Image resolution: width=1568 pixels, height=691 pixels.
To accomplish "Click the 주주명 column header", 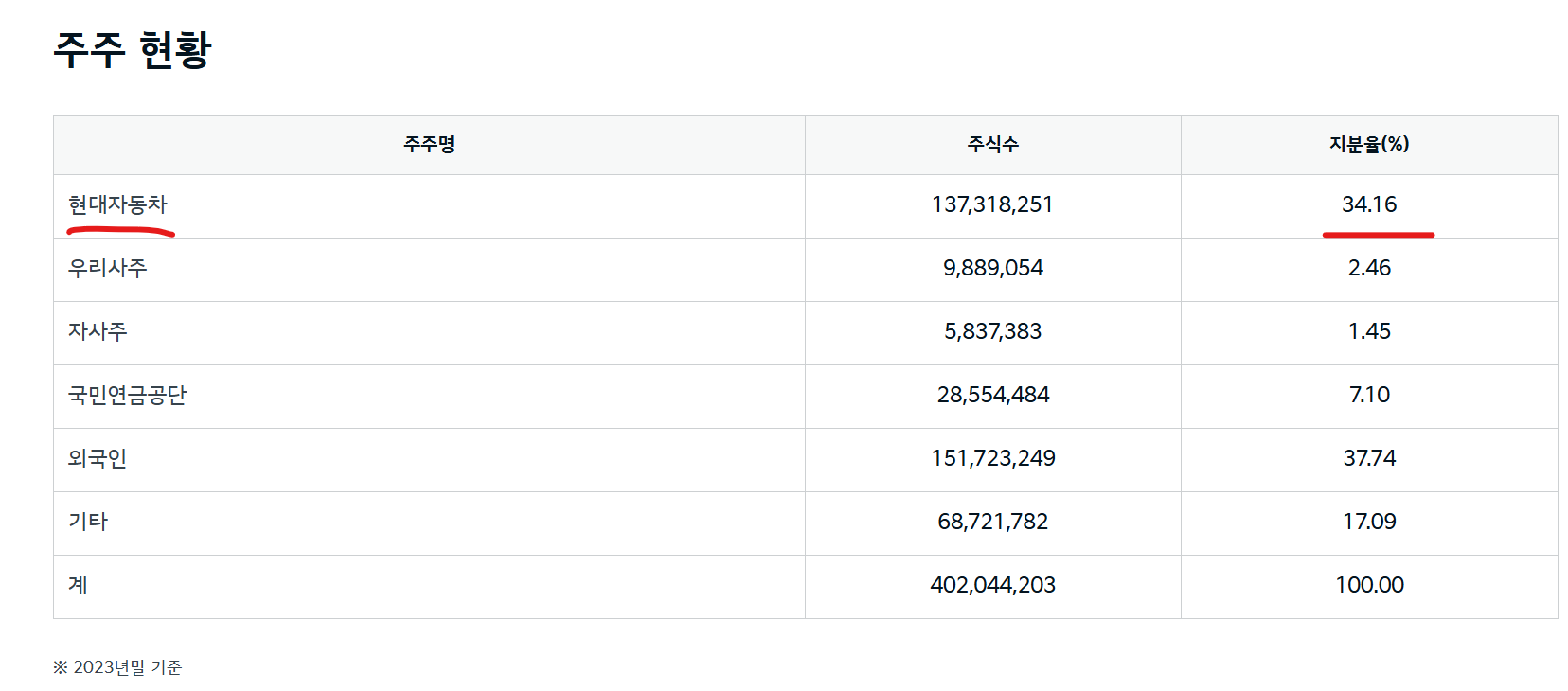I will 429,145.
